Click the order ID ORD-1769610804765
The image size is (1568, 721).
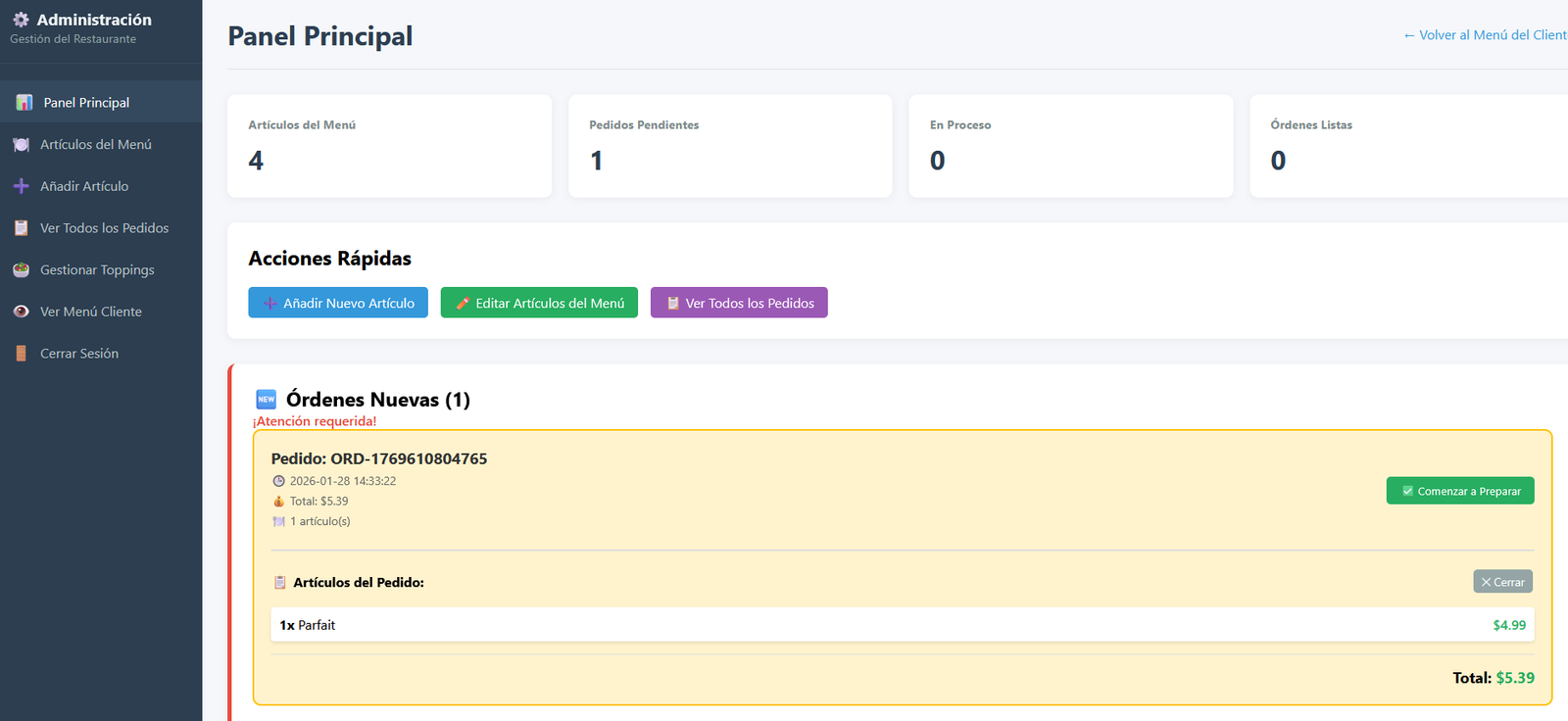(409, 458)
